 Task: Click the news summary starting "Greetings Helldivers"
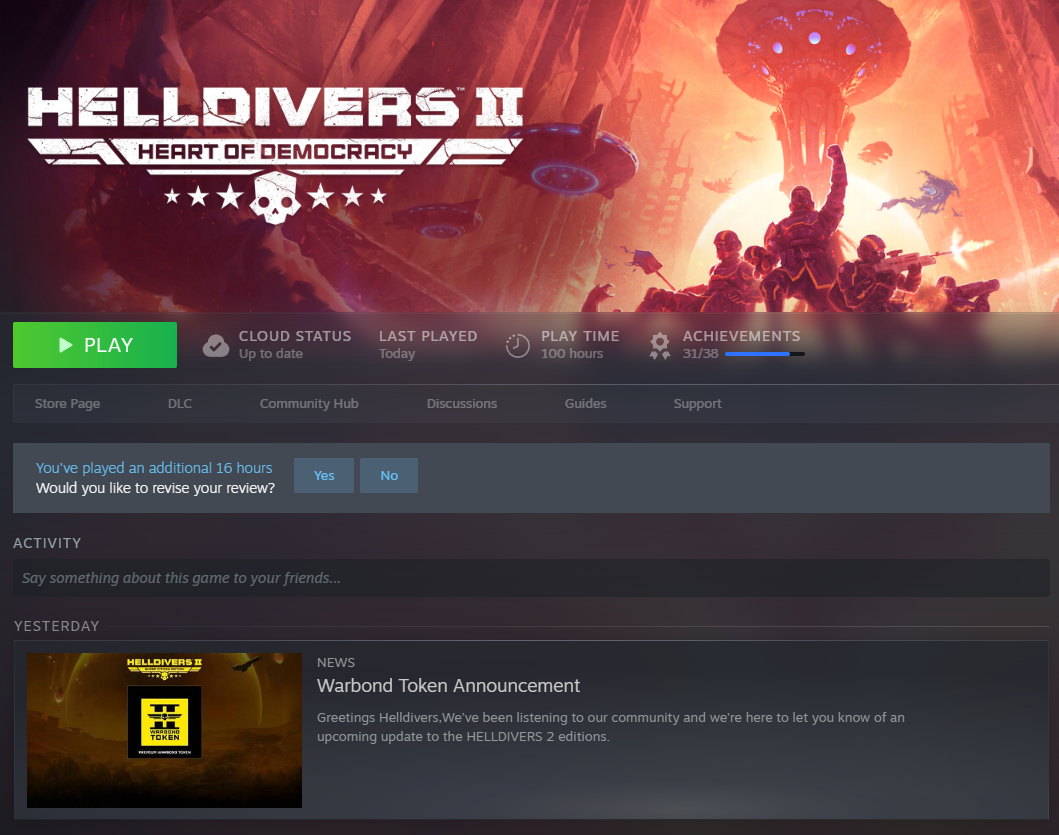[x=611, y=727]
